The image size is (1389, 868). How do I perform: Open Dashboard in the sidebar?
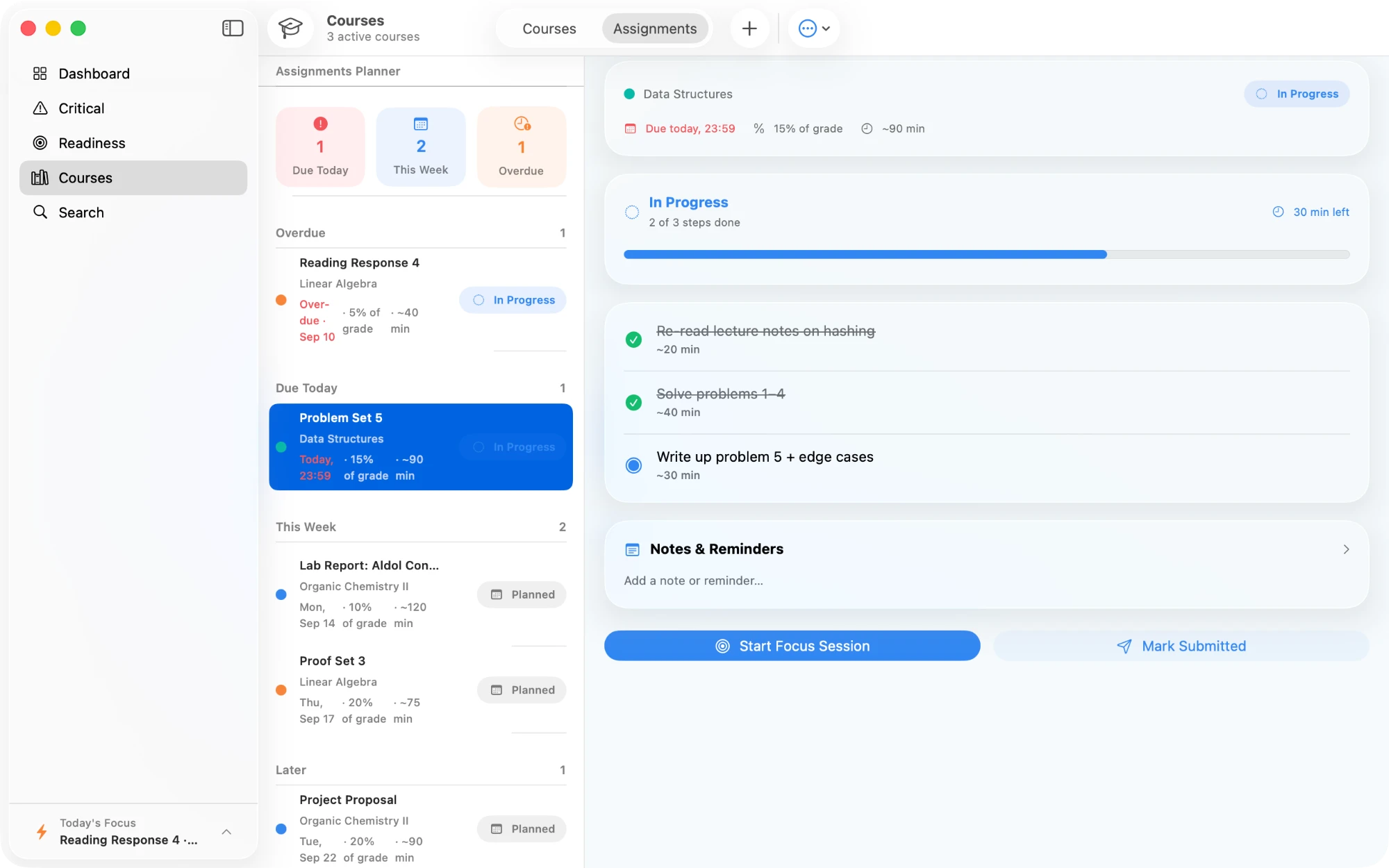tap(133, 74)
